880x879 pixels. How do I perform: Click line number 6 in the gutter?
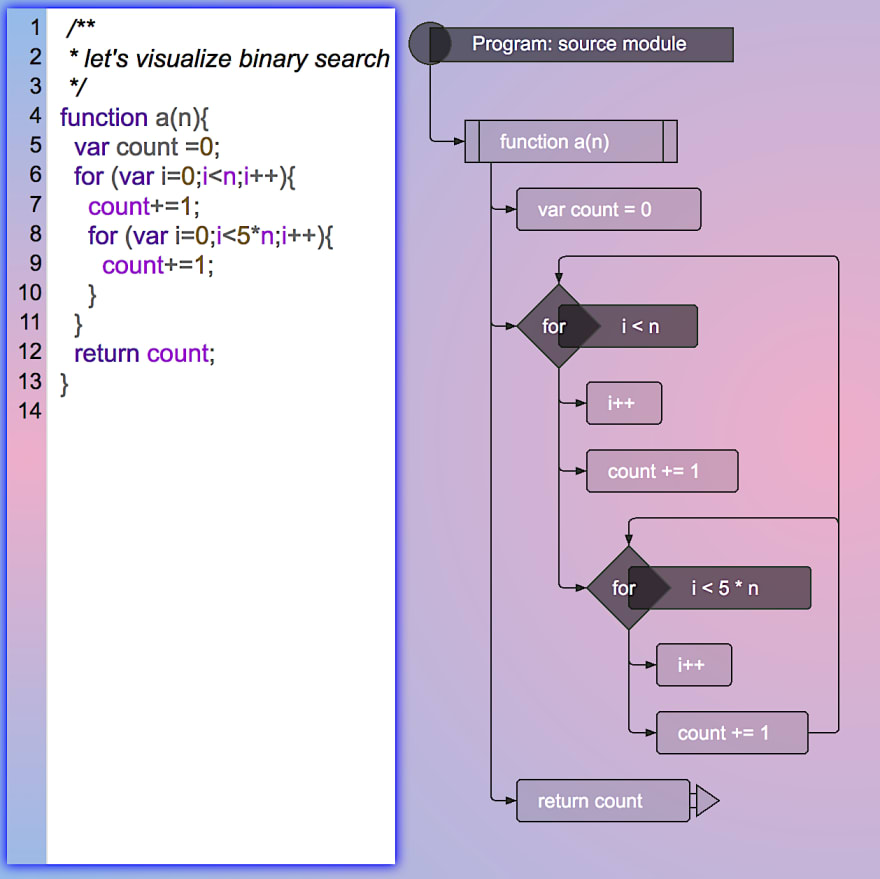tap(35, 175)
